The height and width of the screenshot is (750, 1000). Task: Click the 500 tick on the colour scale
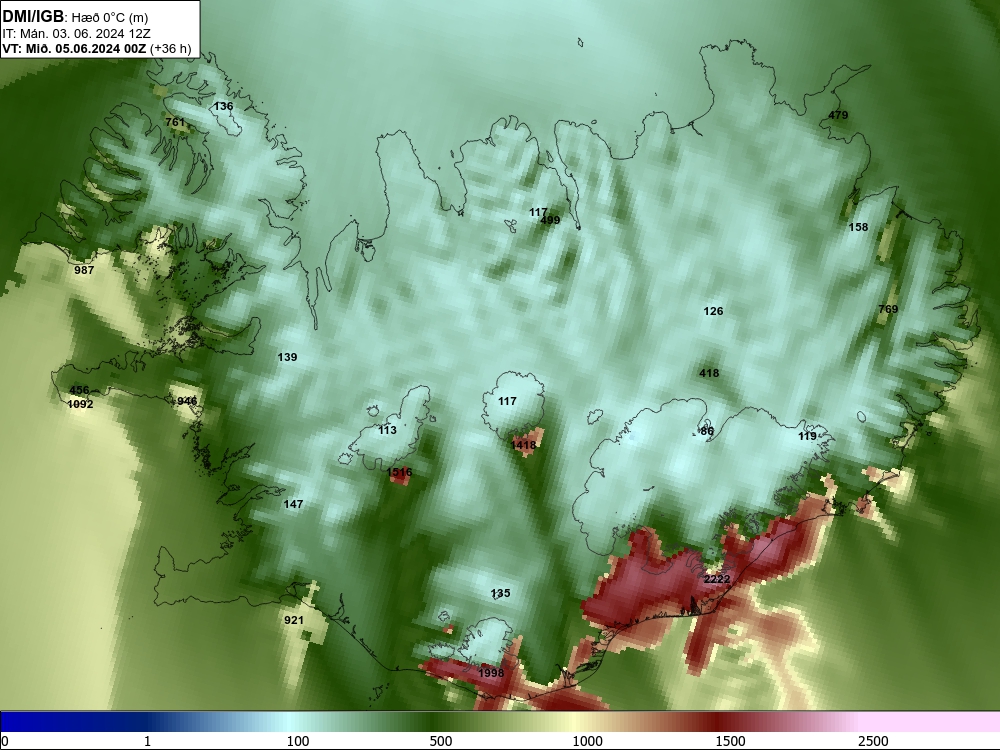[x=441, y=741]
